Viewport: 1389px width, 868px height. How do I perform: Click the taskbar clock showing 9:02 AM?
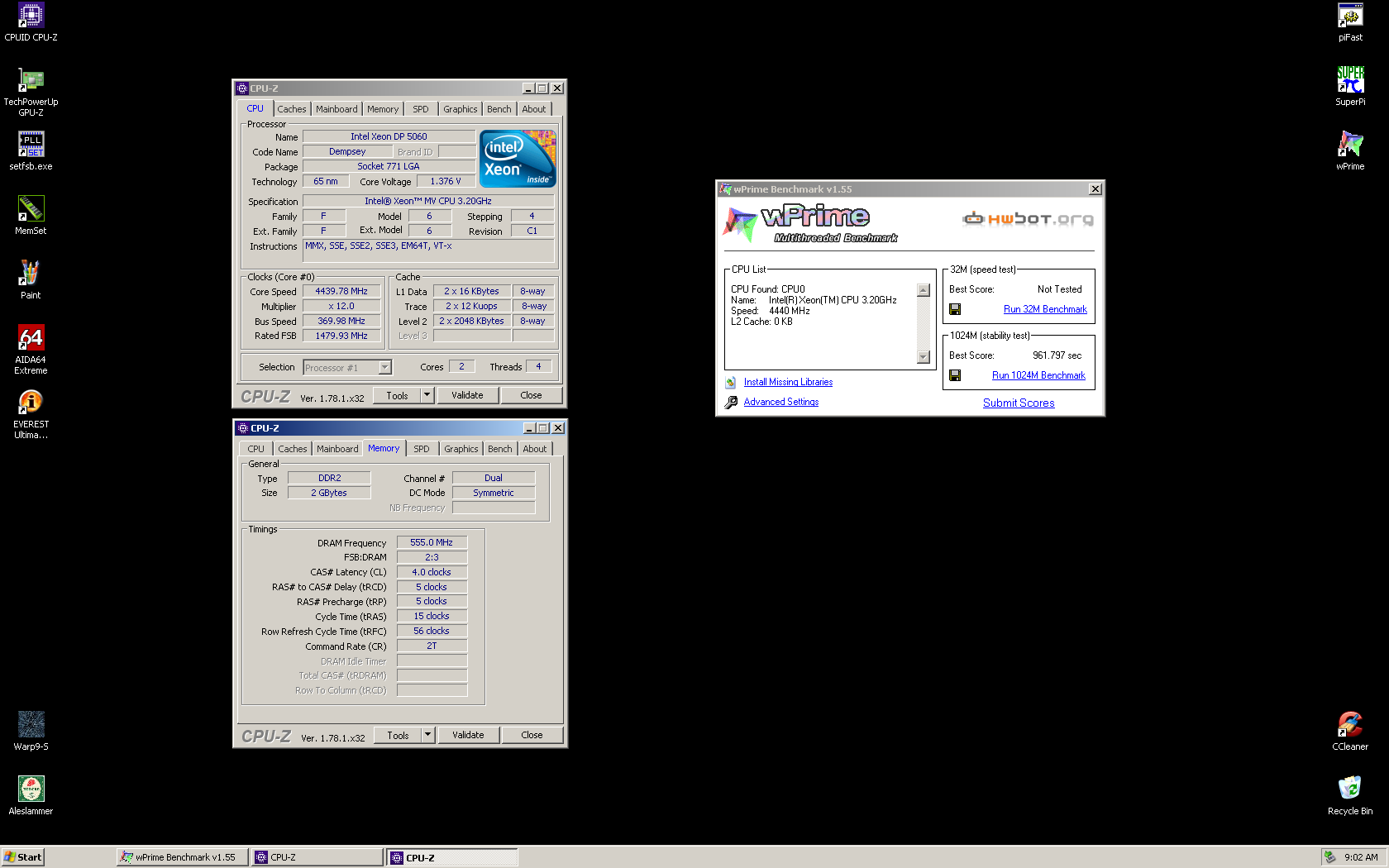[1361, 857]
